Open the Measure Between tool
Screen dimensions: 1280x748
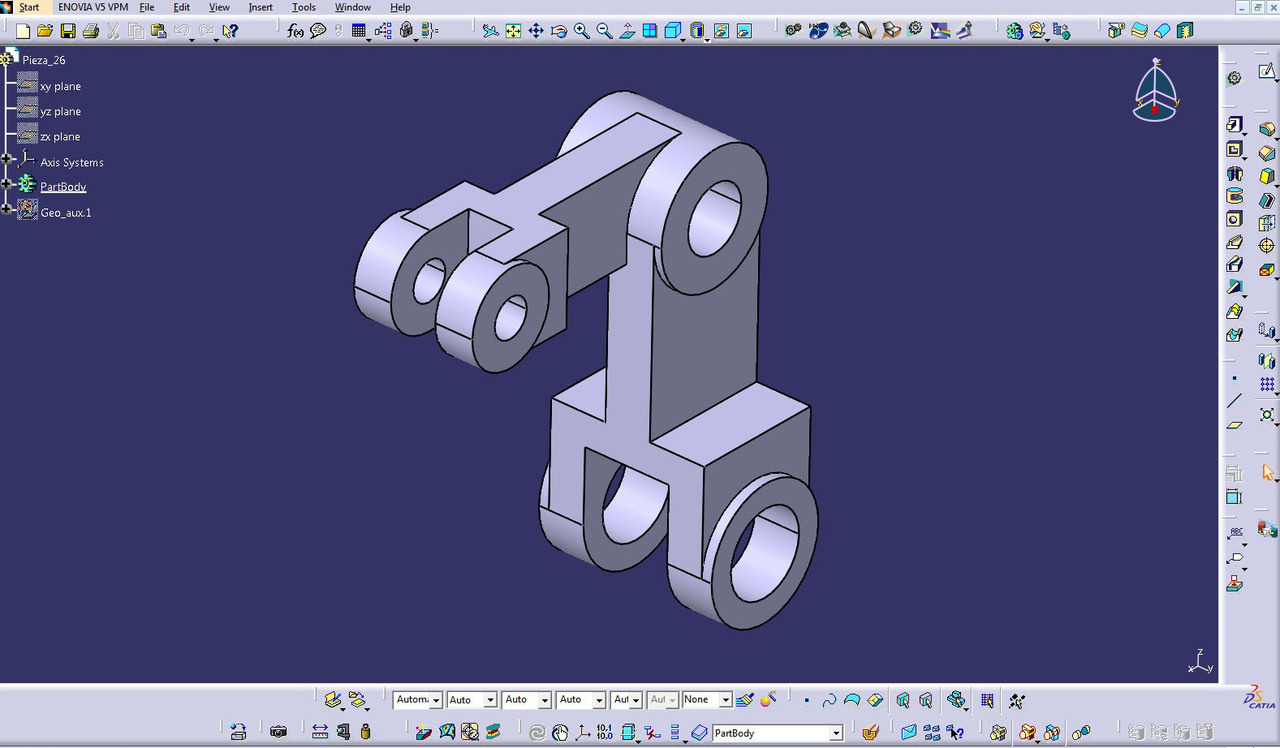(320, 732)
